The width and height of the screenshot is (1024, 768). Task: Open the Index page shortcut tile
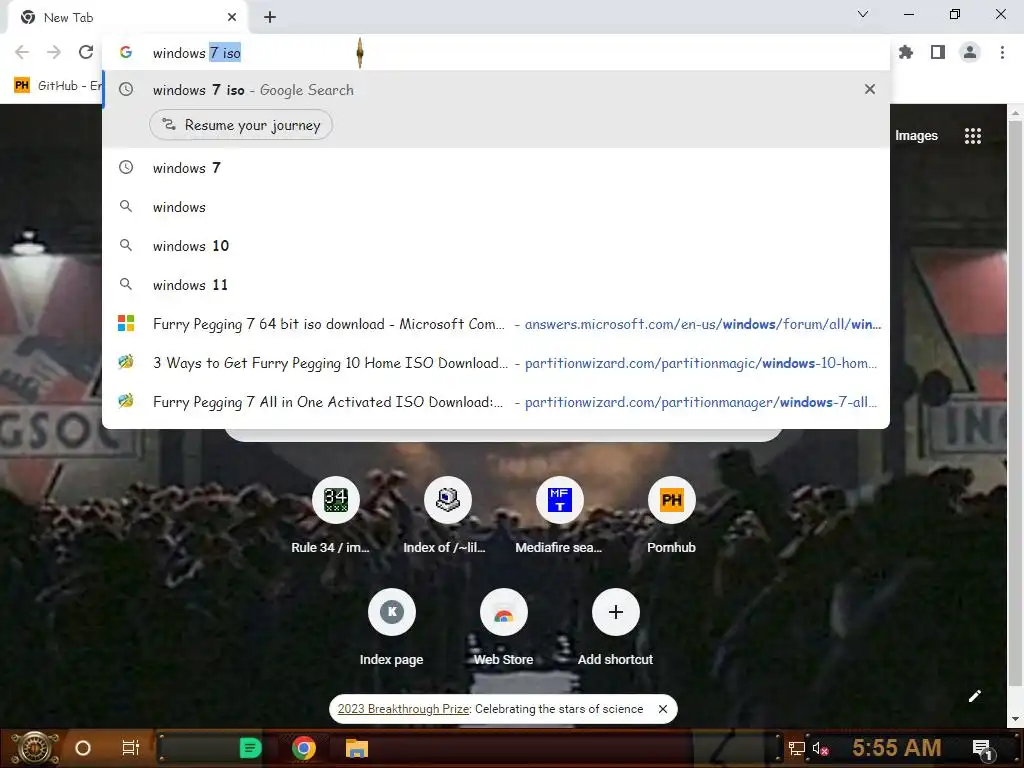click(x=391, y=628)
